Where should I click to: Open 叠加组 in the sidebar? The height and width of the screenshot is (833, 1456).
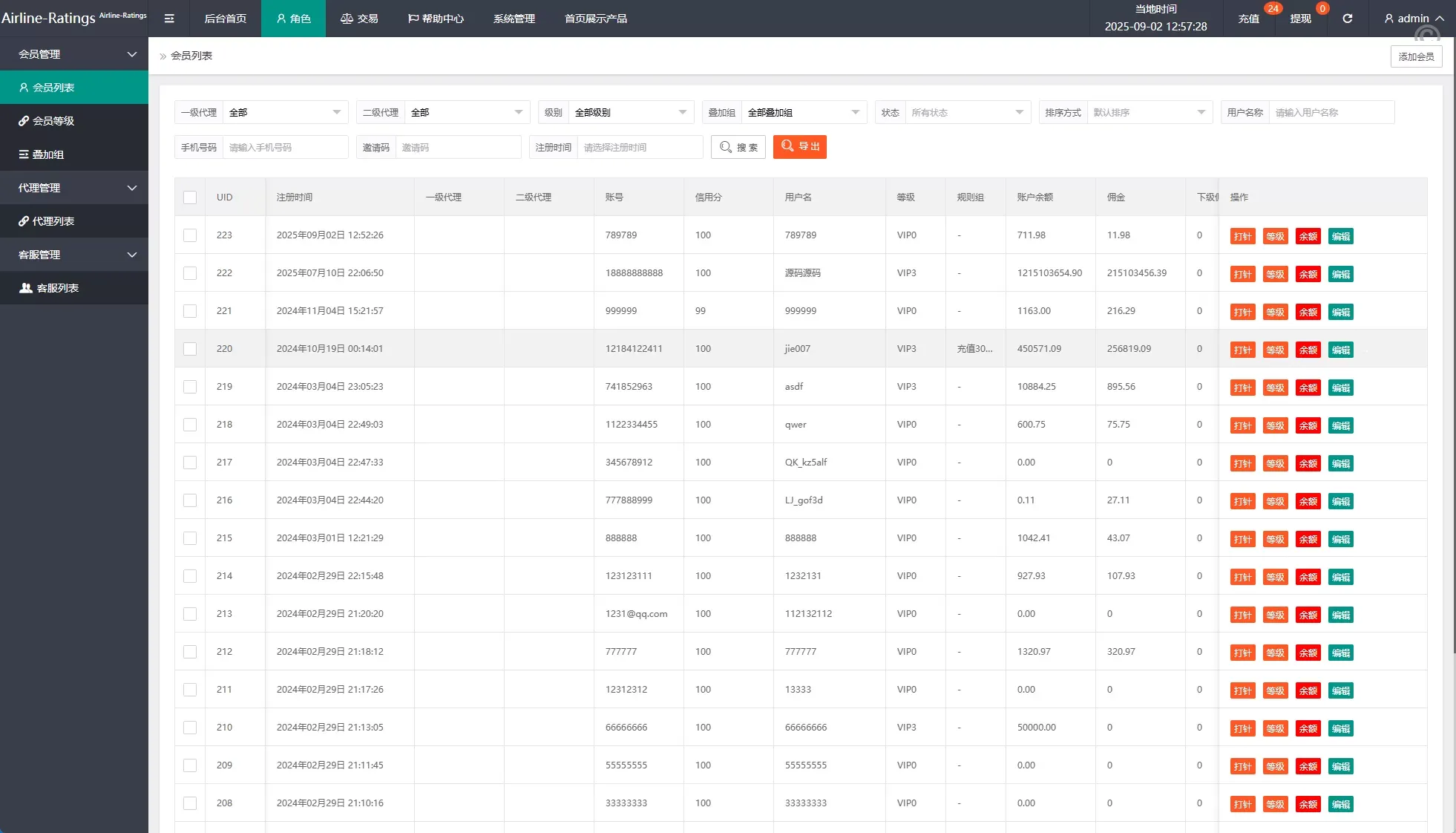(x=48, y=154)
